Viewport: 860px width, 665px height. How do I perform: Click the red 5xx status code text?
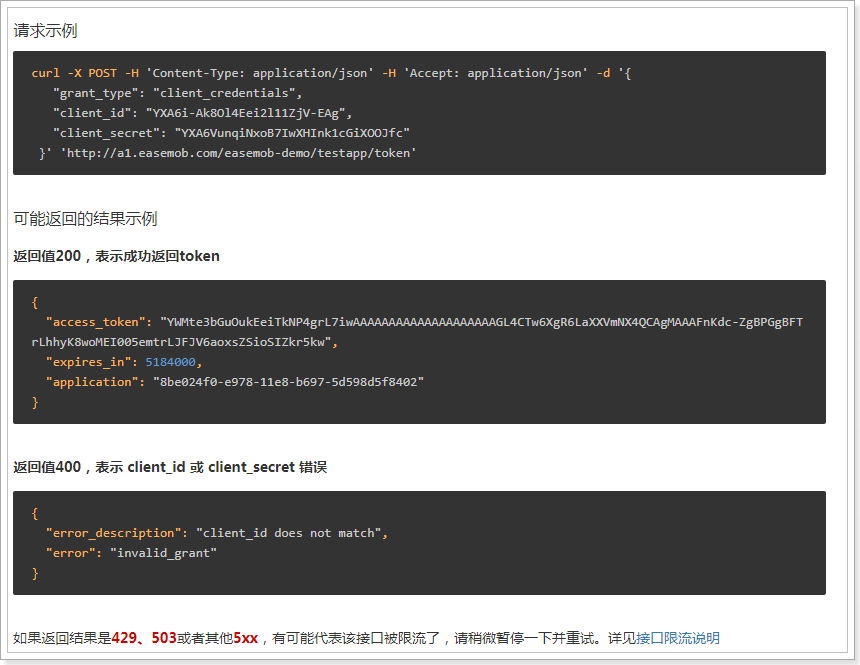(x=246, y=638)
